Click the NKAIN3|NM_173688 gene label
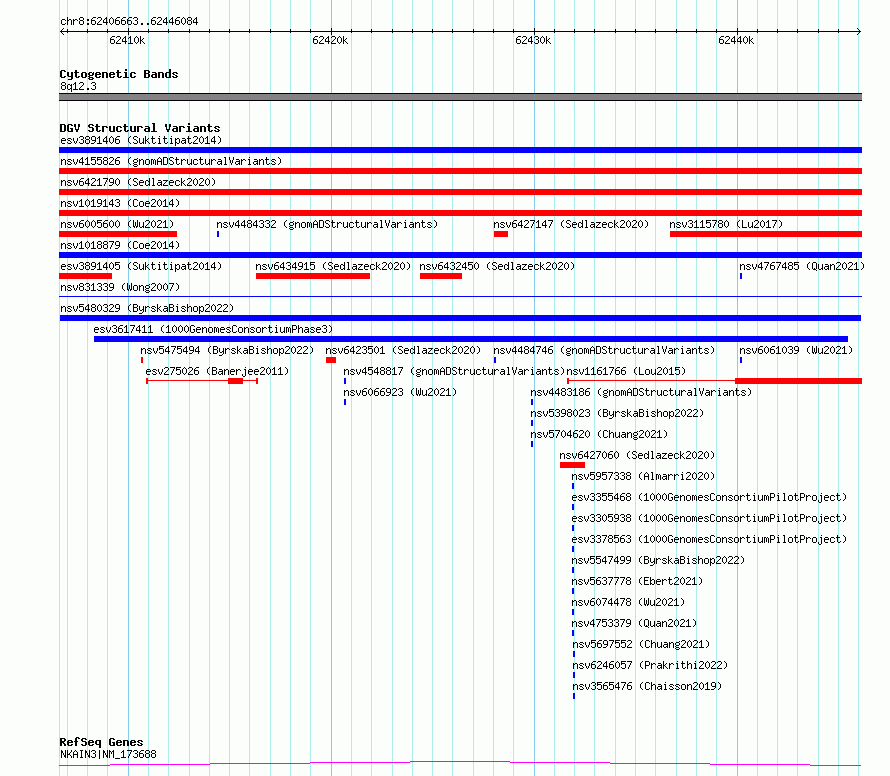Image resolution: width=890 pixels, height=776 pixels. [108, 754]
